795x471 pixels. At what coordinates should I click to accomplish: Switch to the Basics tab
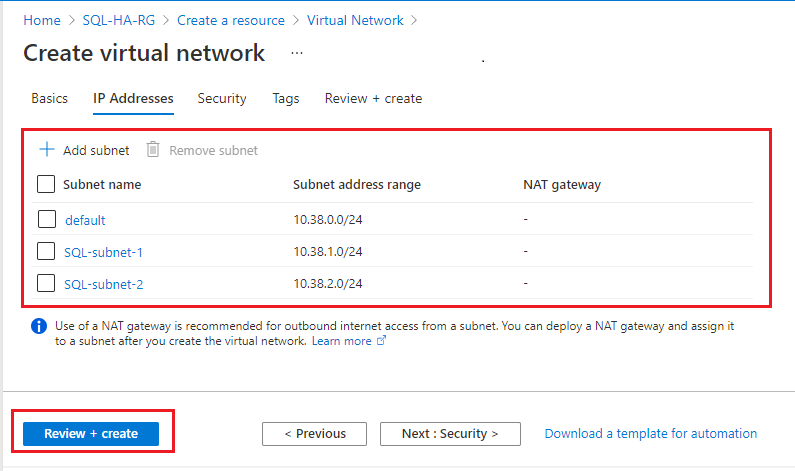point(49,99)
